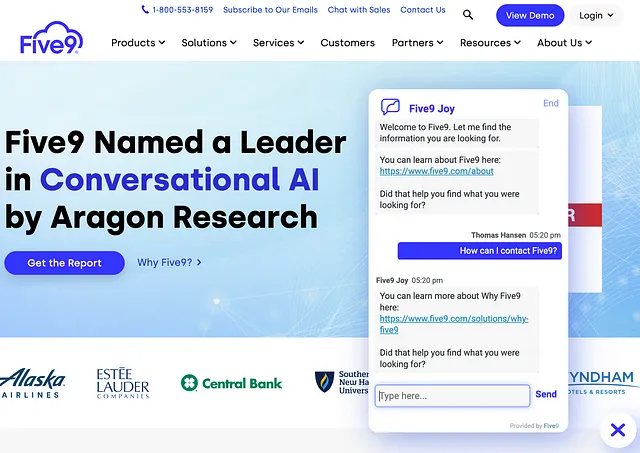Click the Get the Report button
Viewport: 640px width, 453px height.
click(64, 263)
